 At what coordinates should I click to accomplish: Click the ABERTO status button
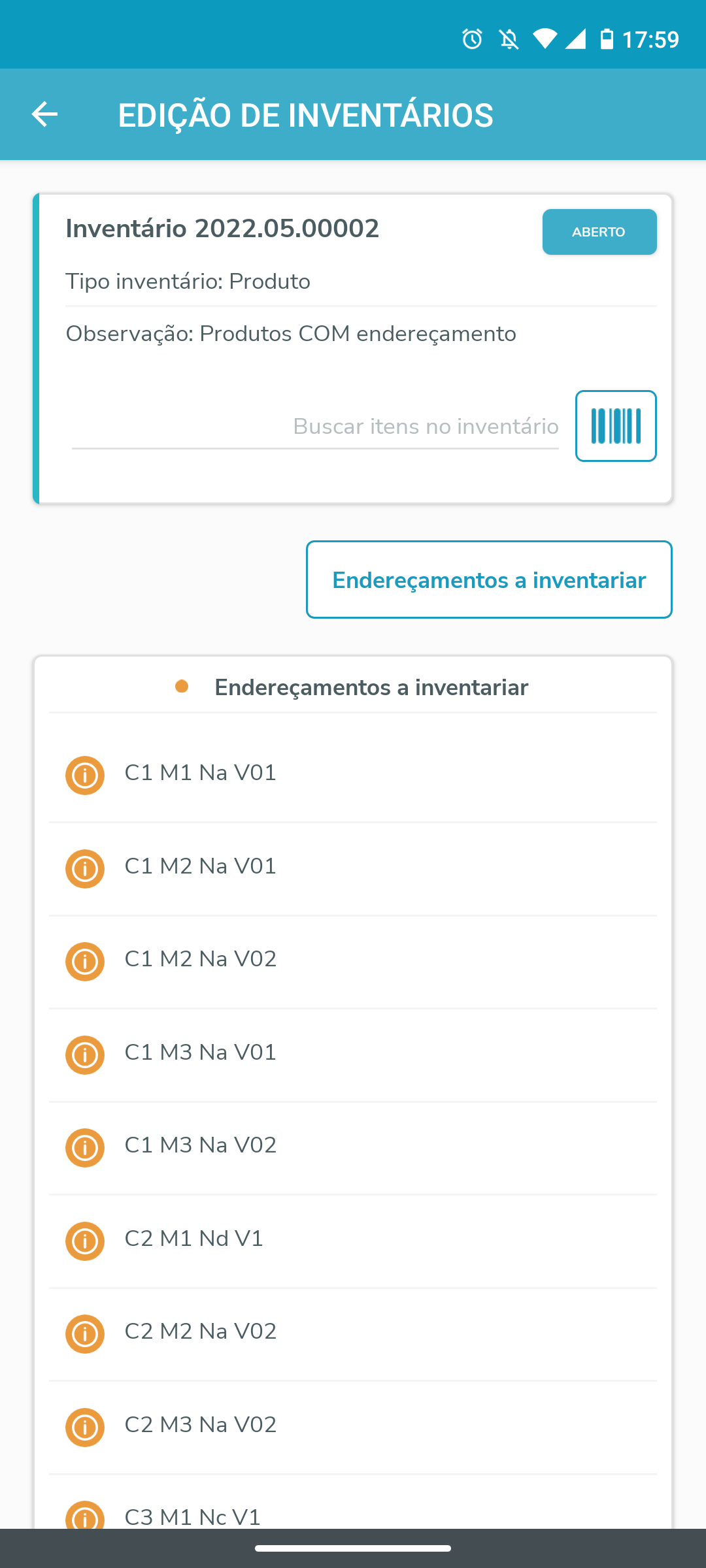coord(599,232)
